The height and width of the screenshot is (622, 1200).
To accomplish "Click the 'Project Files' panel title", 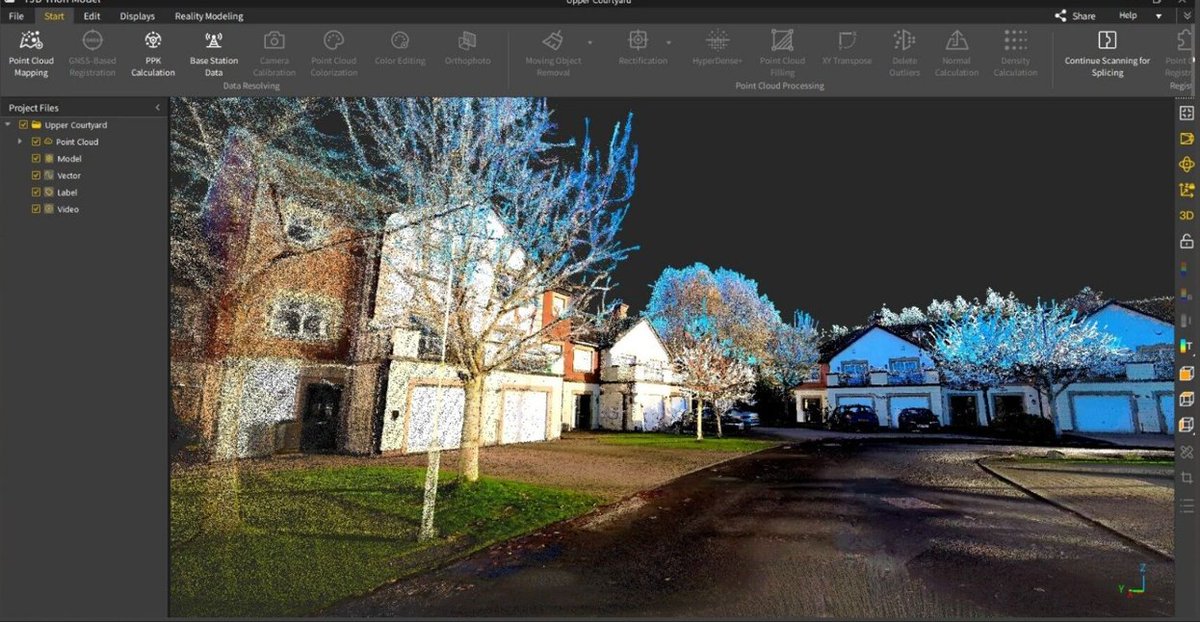I will tap(33, 108).
